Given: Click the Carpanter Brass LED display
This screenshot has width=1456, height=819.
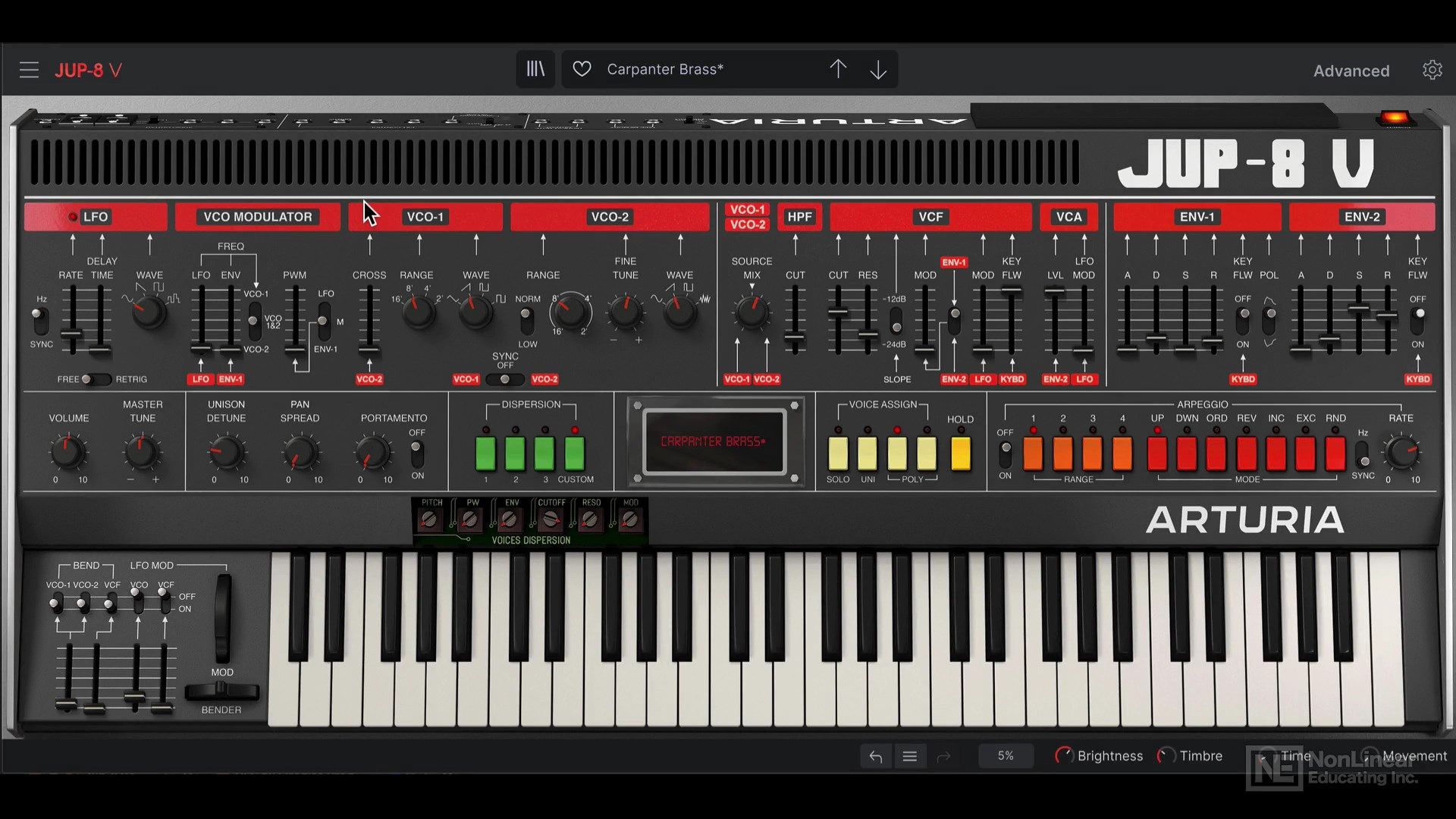Looking at the screenshot, I should [x=713, y=441].
